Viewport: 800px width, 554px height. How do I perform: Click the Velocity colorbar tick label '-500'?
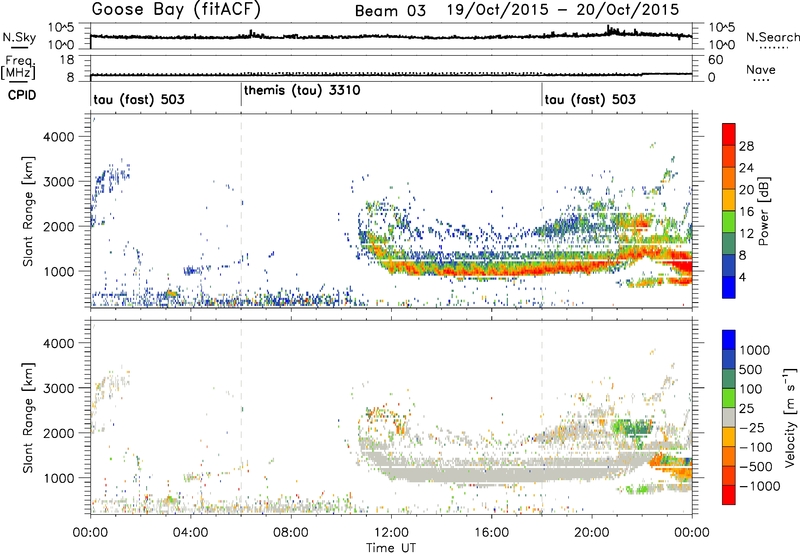pos(756,466)
